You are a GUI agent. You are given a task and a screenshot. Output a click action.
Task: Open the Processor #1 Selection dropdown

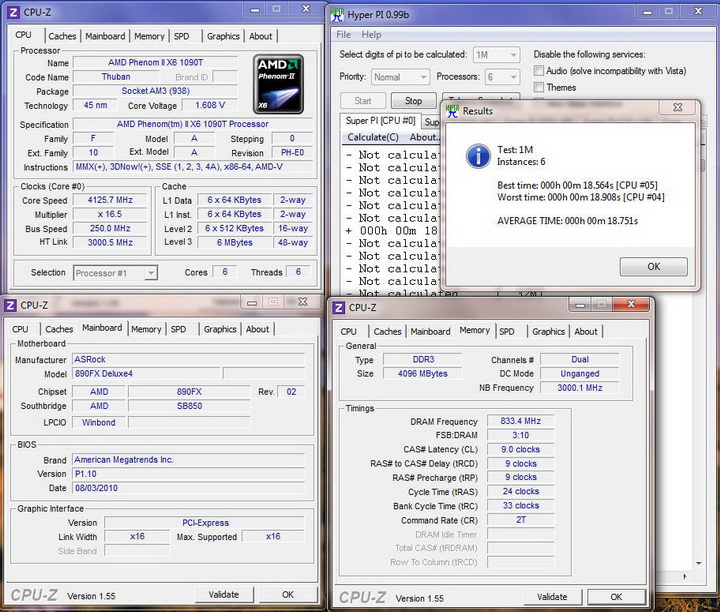(115, 273)
